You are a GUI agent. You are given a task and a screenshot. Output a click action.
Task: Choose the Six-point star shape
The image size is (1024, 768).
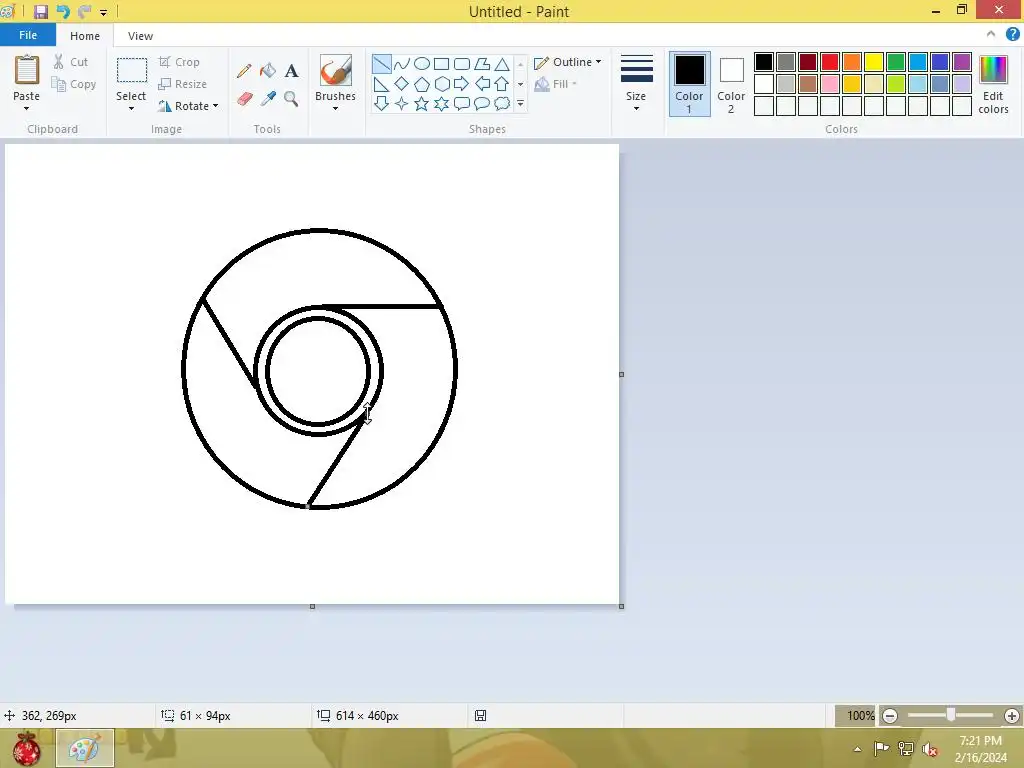point(441,103)
